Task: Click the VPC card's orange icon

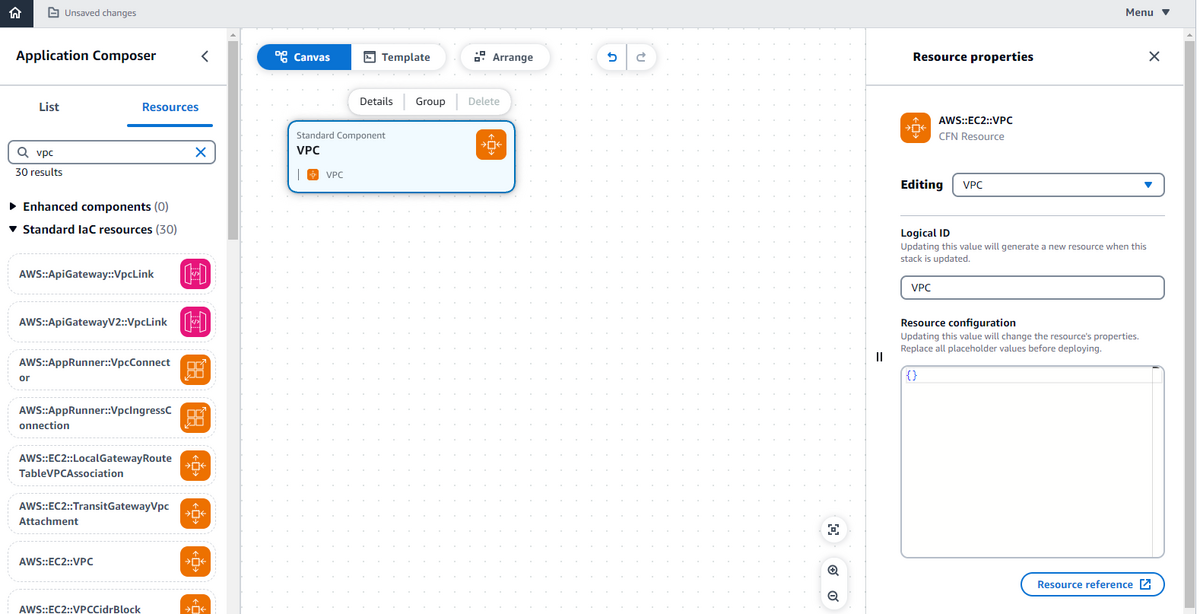Action: coord(491,145)
